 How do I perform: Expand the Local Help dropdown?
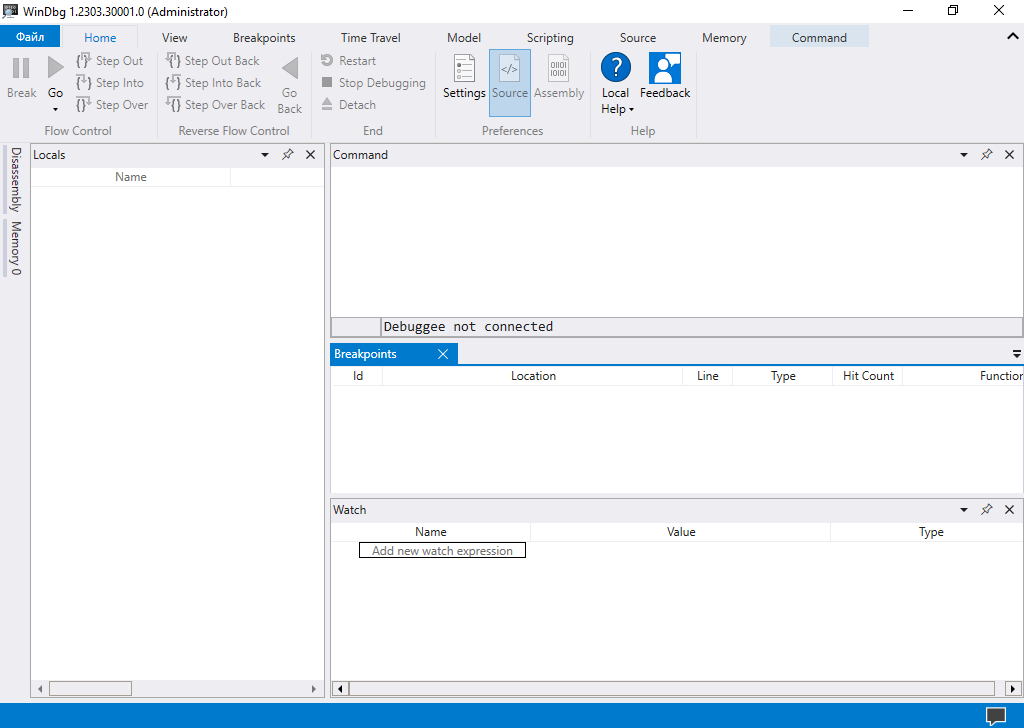coord(632,110)
